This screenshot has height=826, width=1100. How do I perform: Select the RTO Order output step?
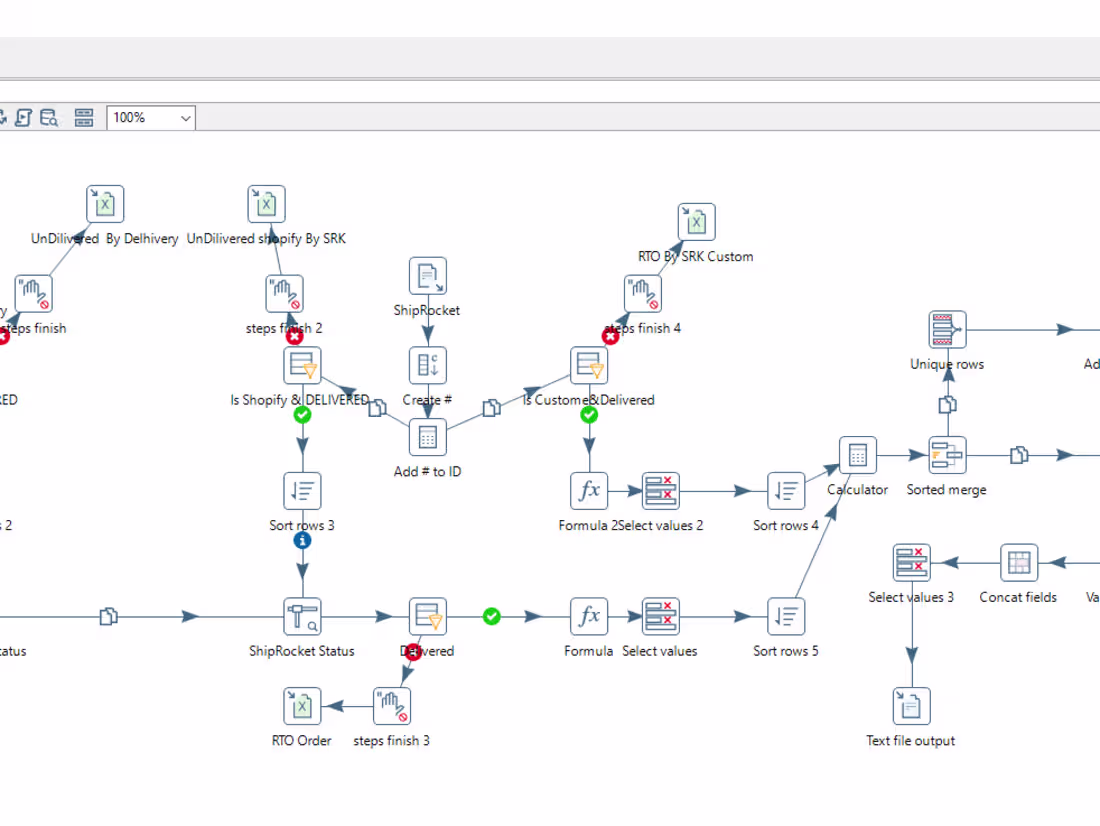[301, 705]
